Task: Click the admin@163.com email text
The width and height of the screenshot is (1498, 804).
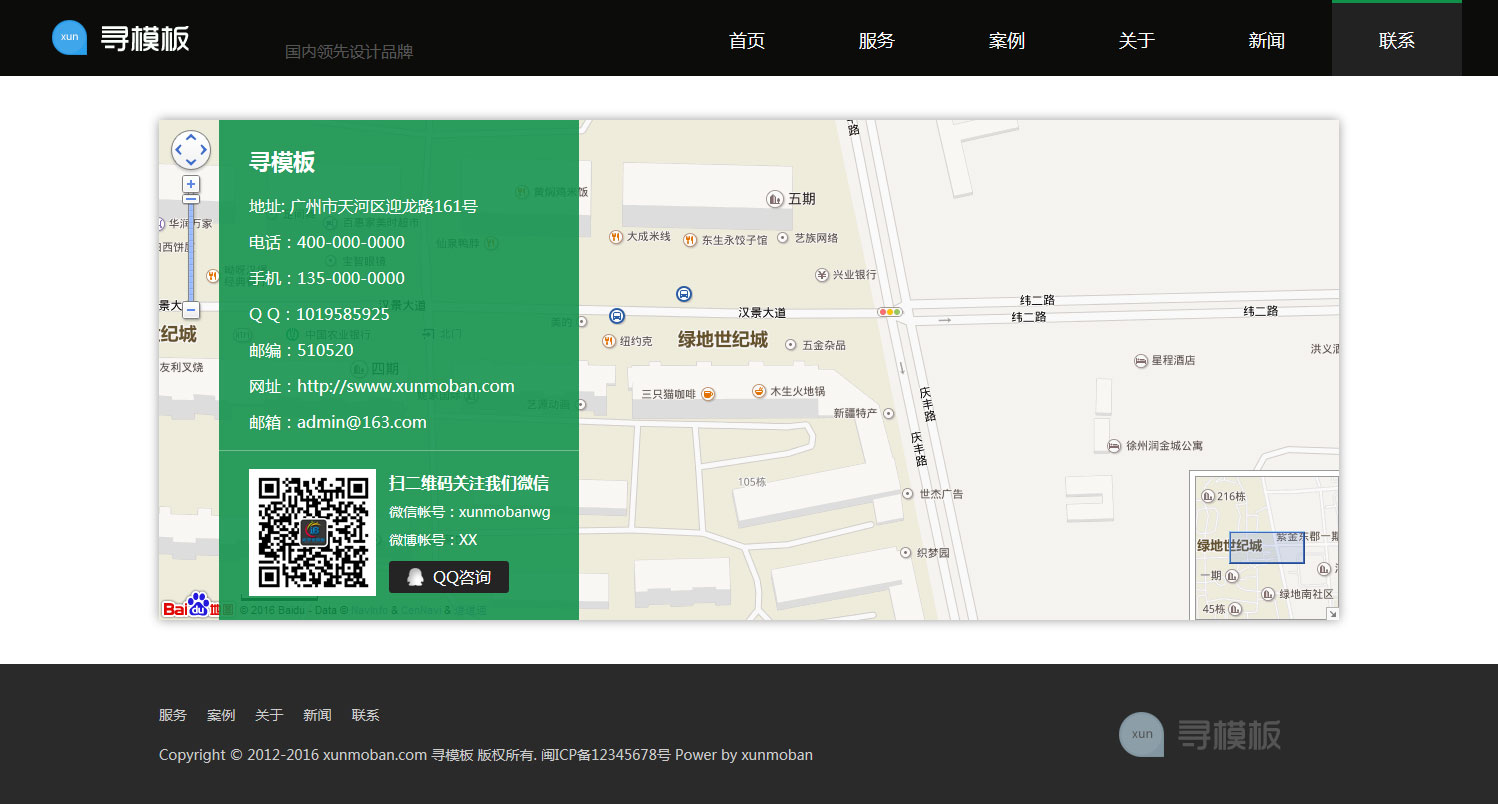Action: coord(362,422)
